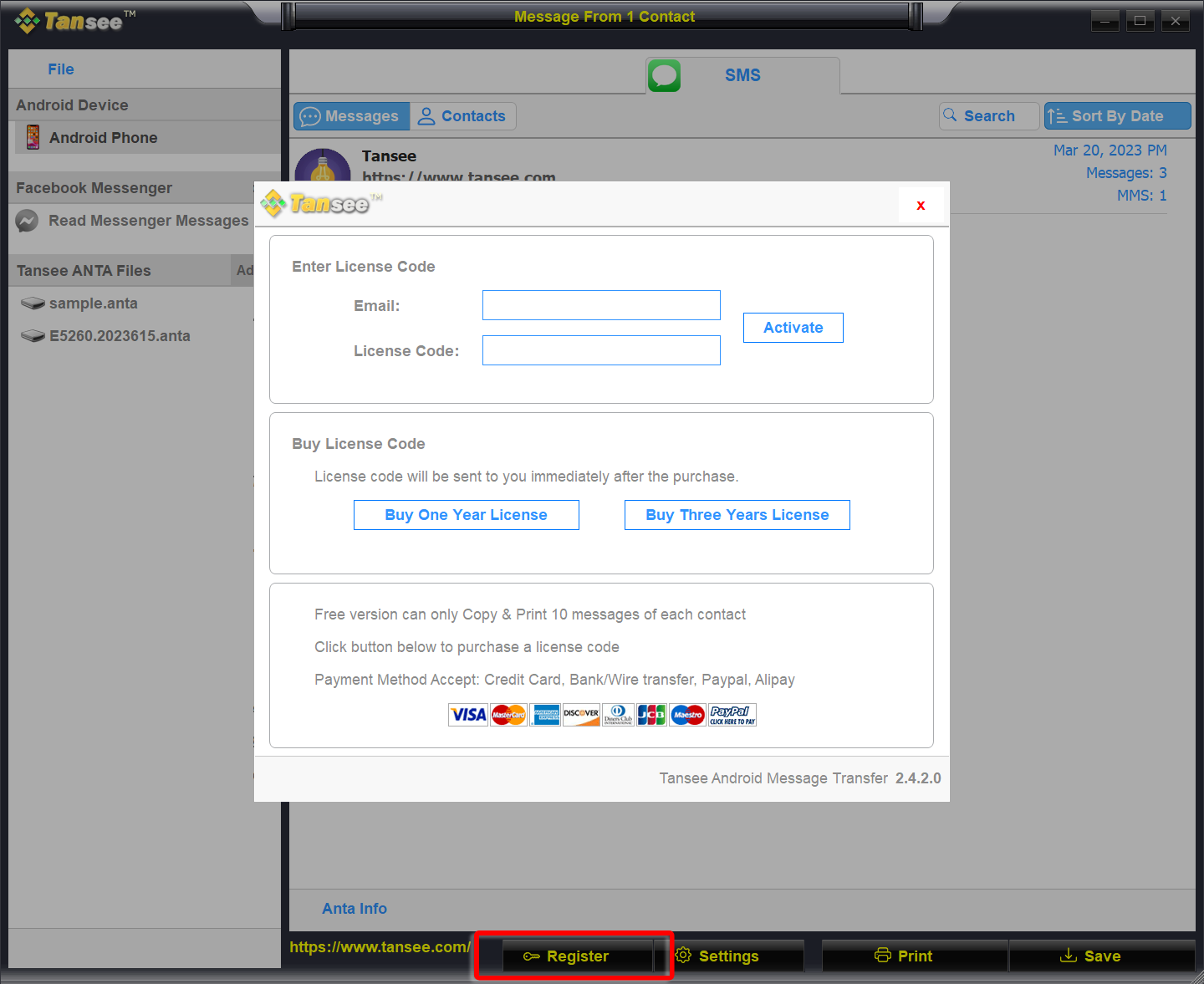Focus the Email input field
Image resolution: width=1204 pixels, height=984 pixels.
tap(601, 305)
